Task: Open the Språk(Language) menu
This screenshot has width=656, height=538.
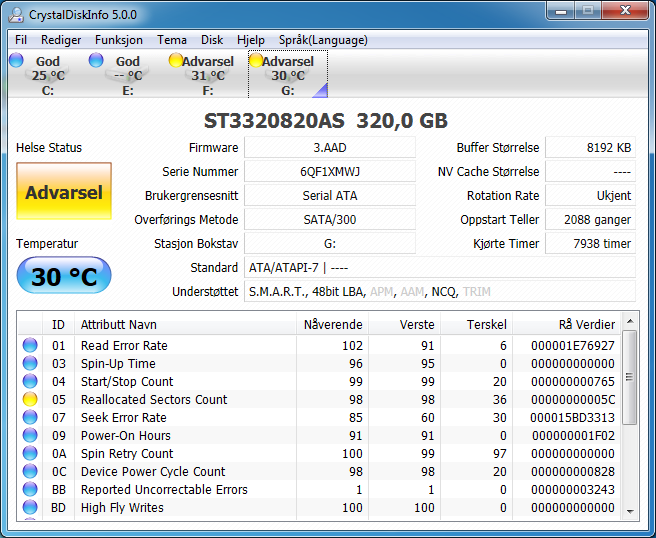Action: coord(323,40)
